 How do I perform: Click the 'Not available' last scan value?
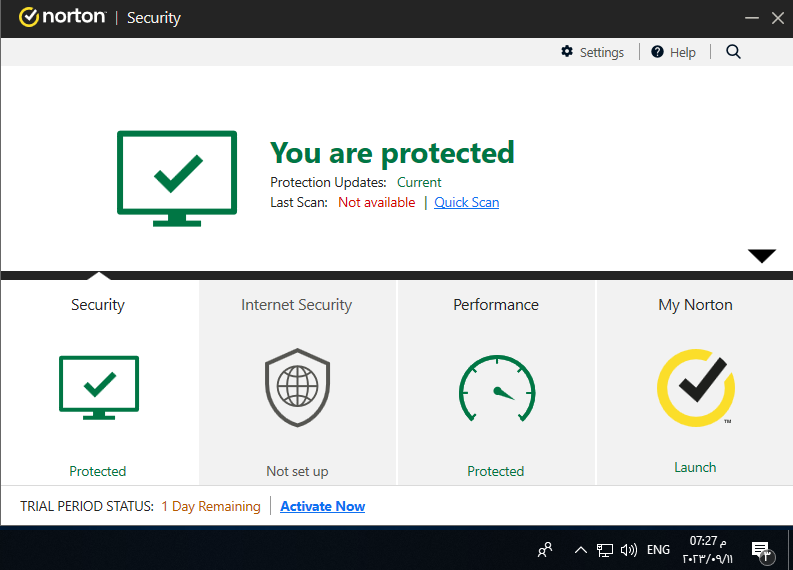(376, 202)
